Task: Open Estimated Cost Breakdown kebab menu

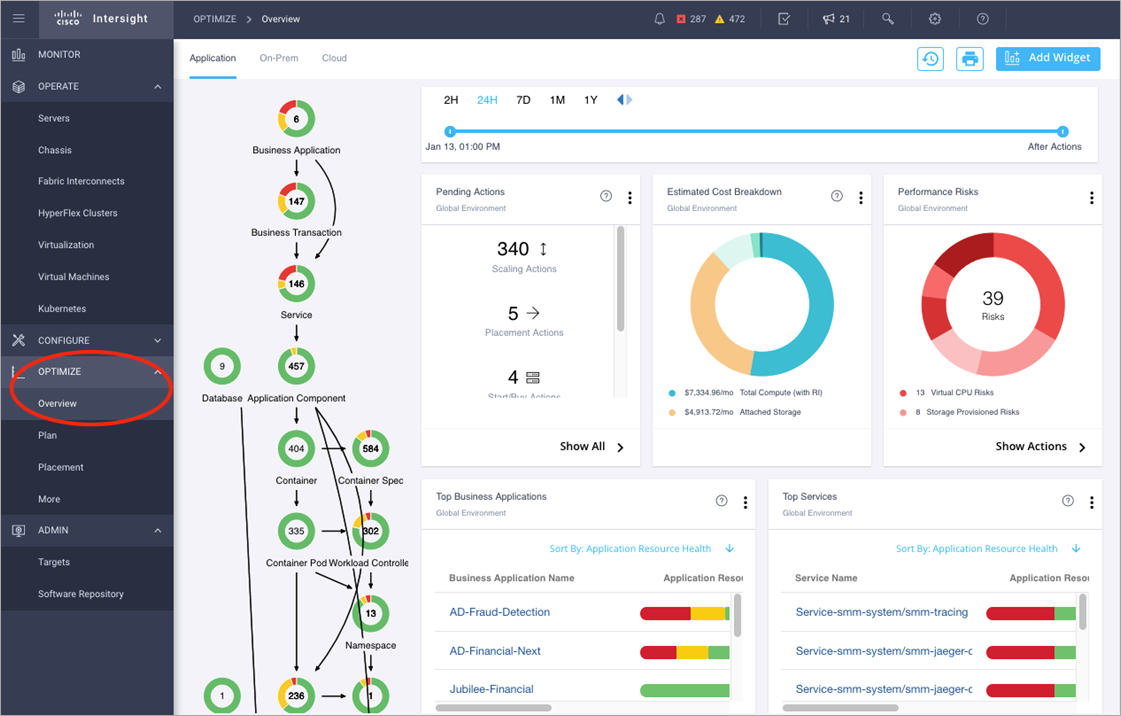Action: pyautogui.click(x=861, y=198)
